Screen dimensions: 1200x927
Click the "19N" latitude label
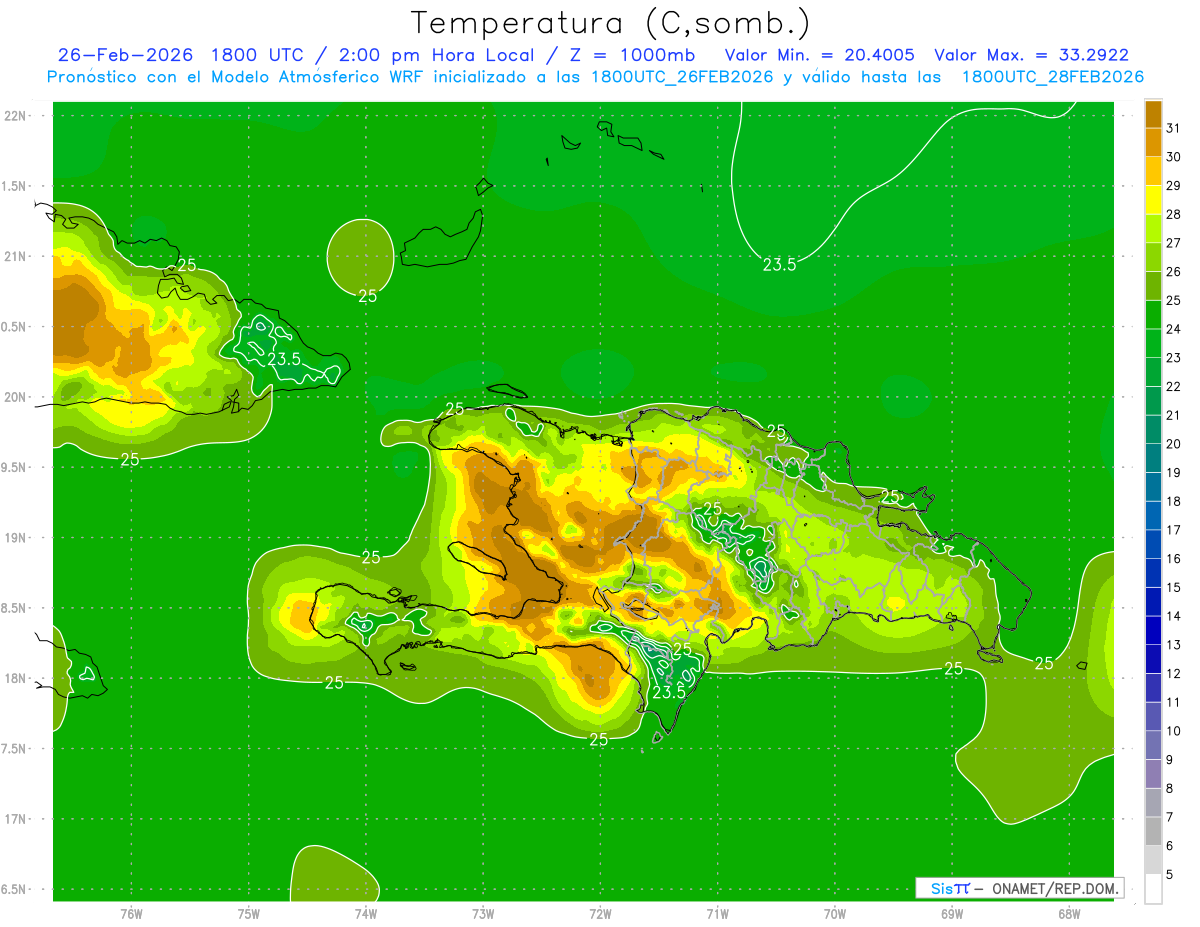click(x=15, y=538)
